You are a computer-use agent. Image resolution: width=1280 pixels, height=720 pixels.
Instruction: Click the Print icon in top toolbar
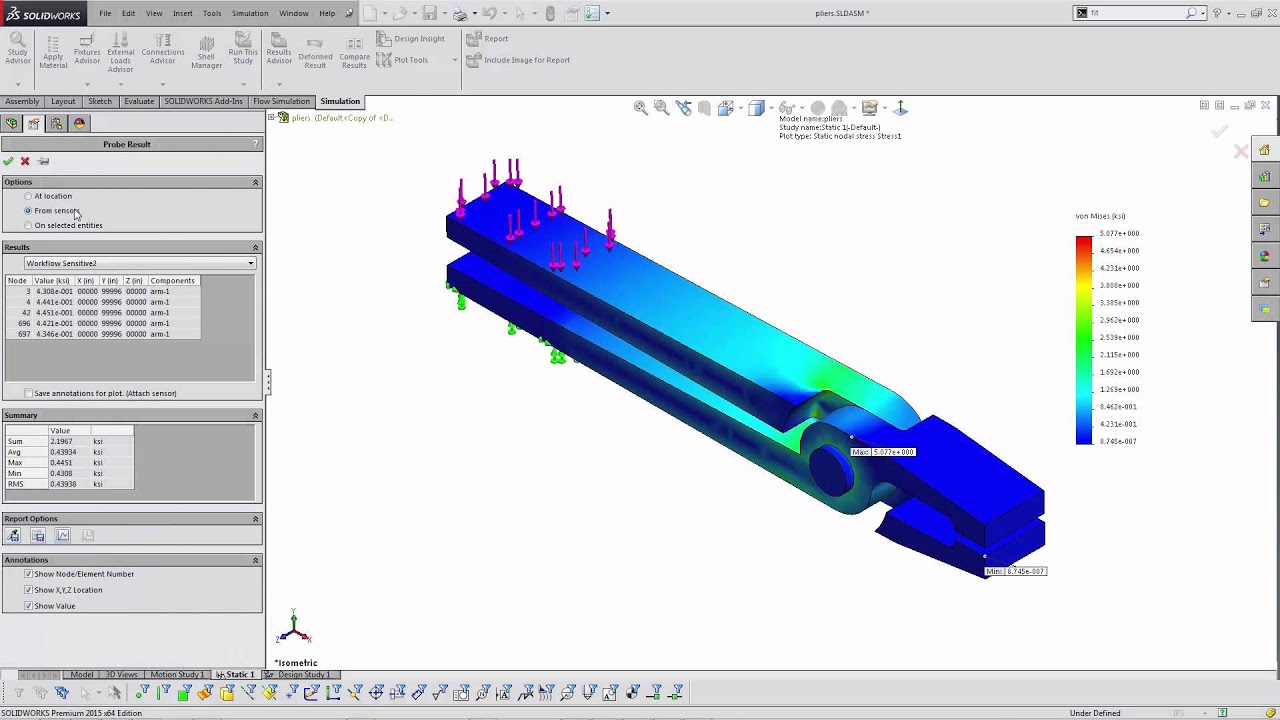pyautogui.click(x=459, y=14)
